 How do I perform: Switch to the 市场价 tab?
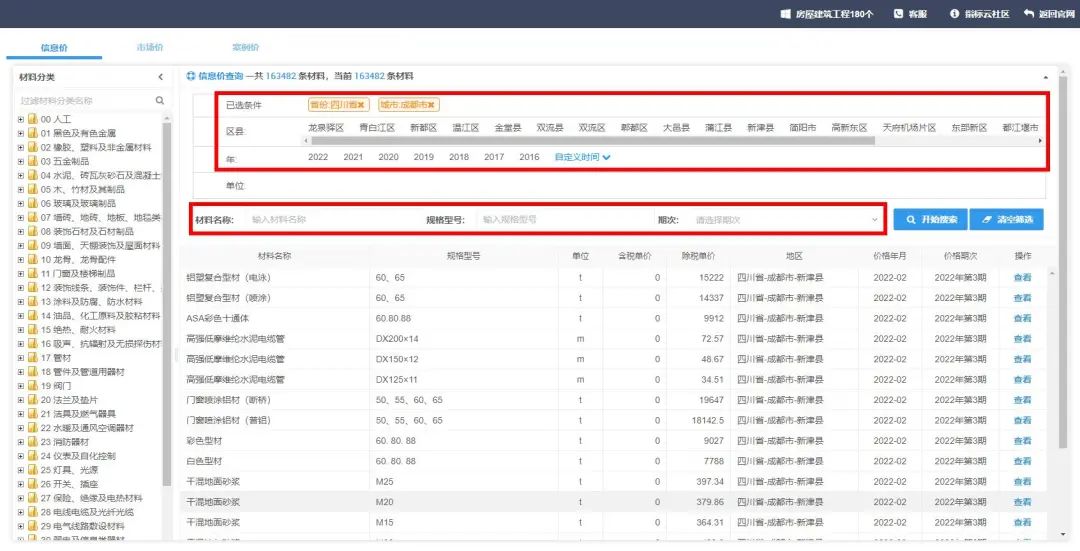(x=150, y=48)
